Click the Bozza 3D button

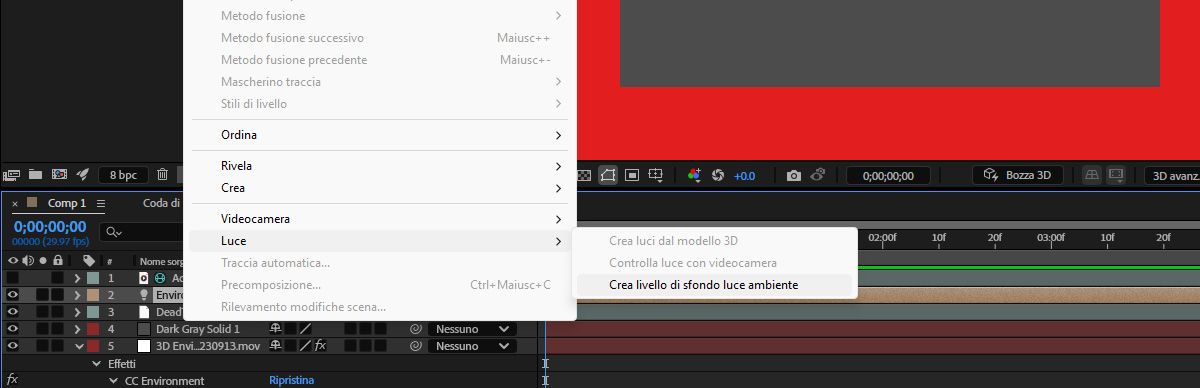1017,175
